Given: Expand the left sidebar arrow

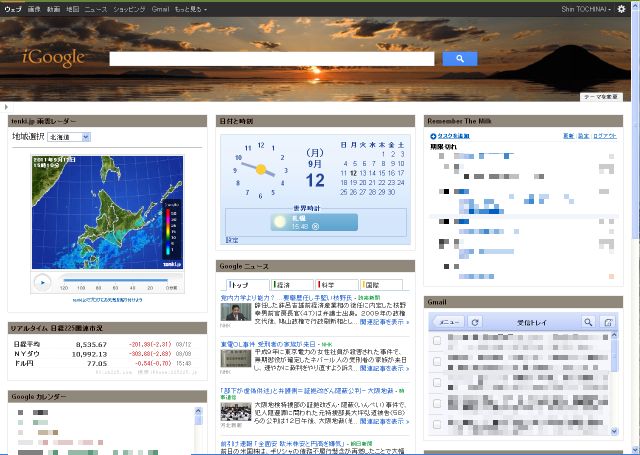Looking at the screenshot, I should pos(6,107).
